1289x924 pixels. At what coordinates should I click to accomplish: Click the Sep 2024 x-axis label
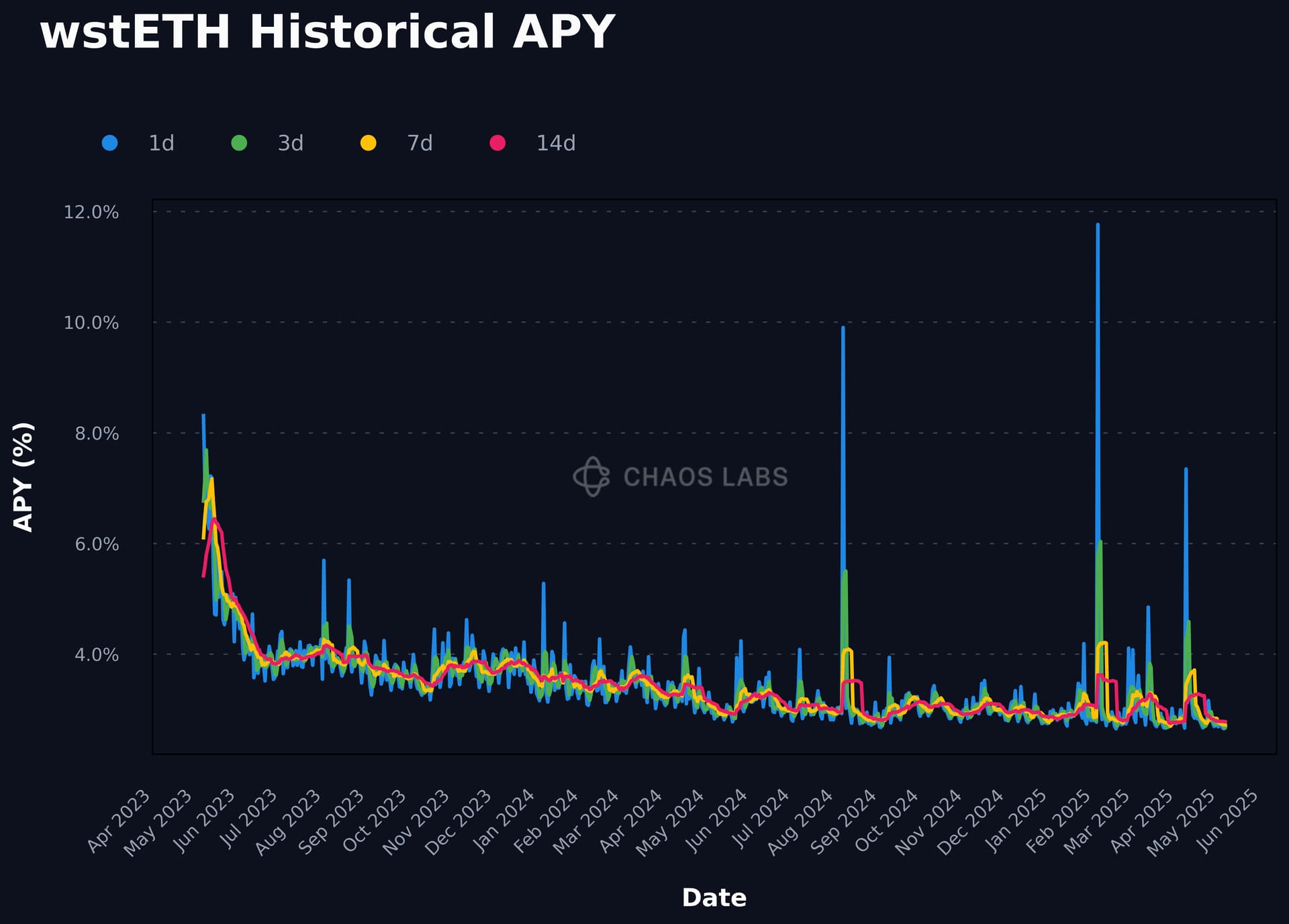click(845, 822)
